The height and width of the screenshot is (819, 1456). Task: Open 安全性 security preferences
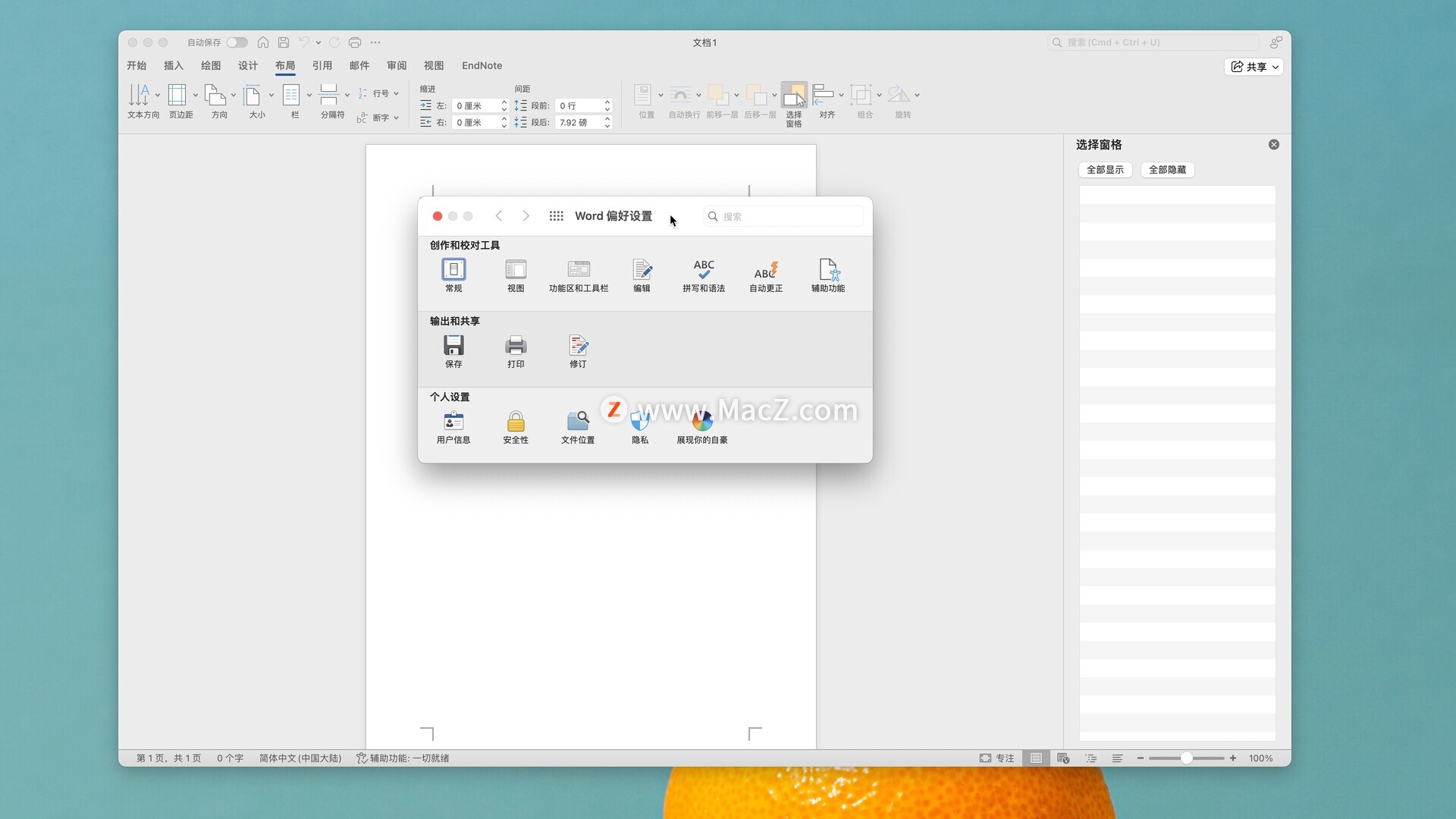click(x=516, y=427)
